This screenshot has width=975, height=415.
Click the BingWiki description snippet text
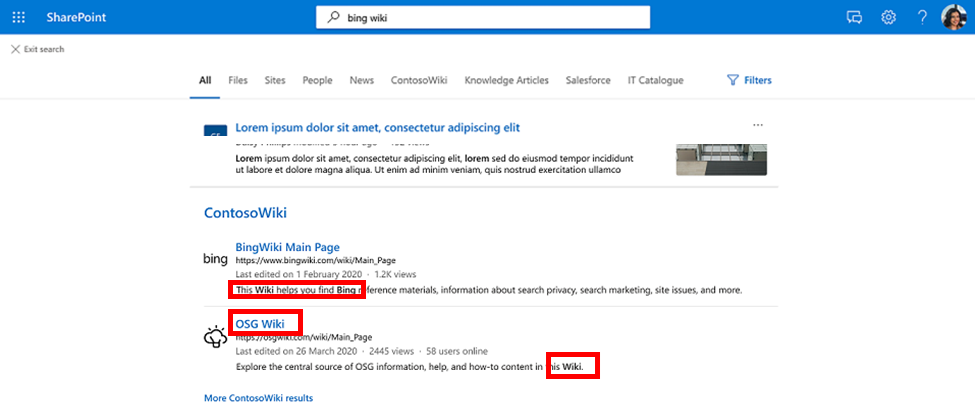coord(489,290)
